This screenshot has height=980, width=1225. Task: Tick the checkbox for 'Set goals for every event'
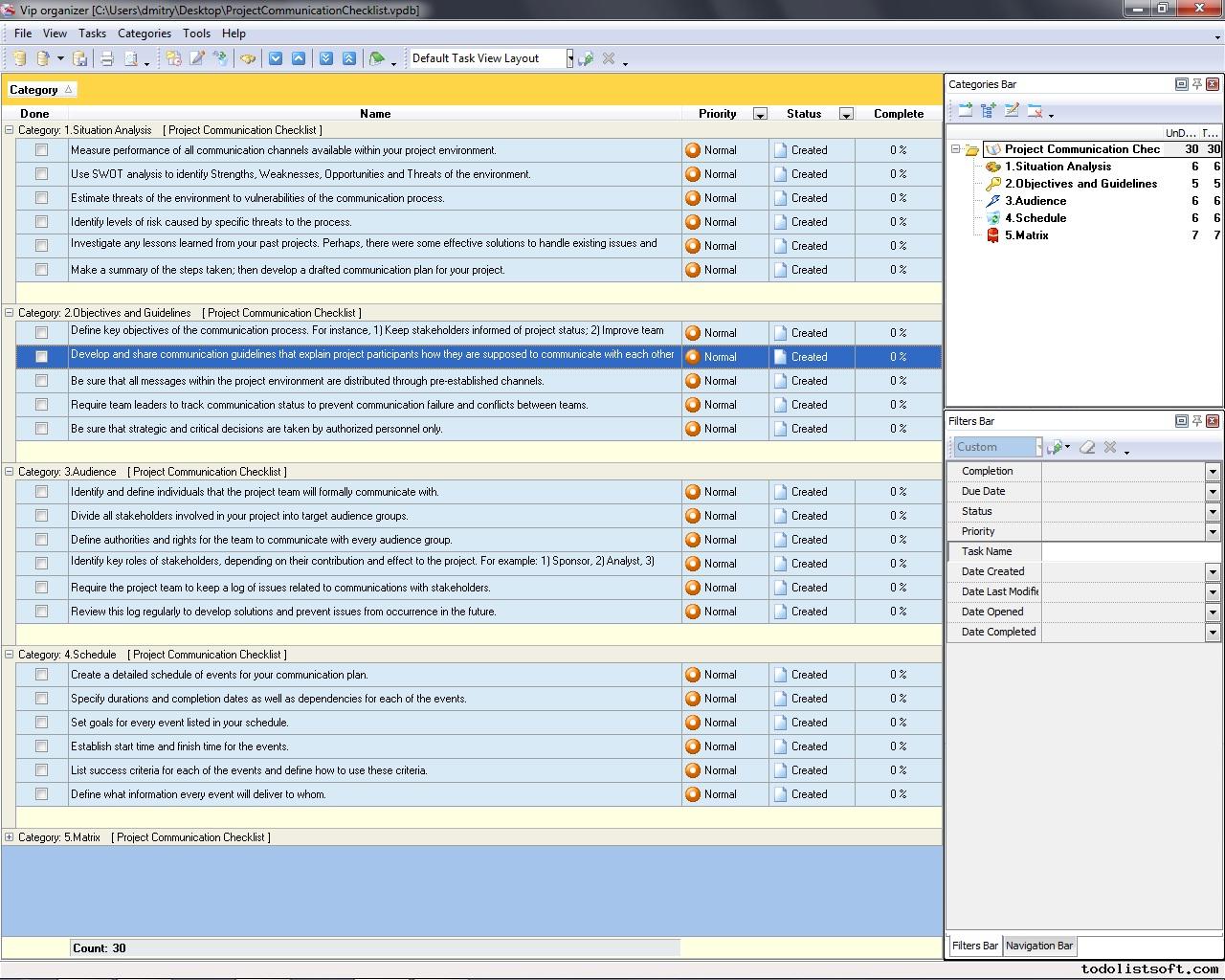pyautogui.click(x=41, y=723)
